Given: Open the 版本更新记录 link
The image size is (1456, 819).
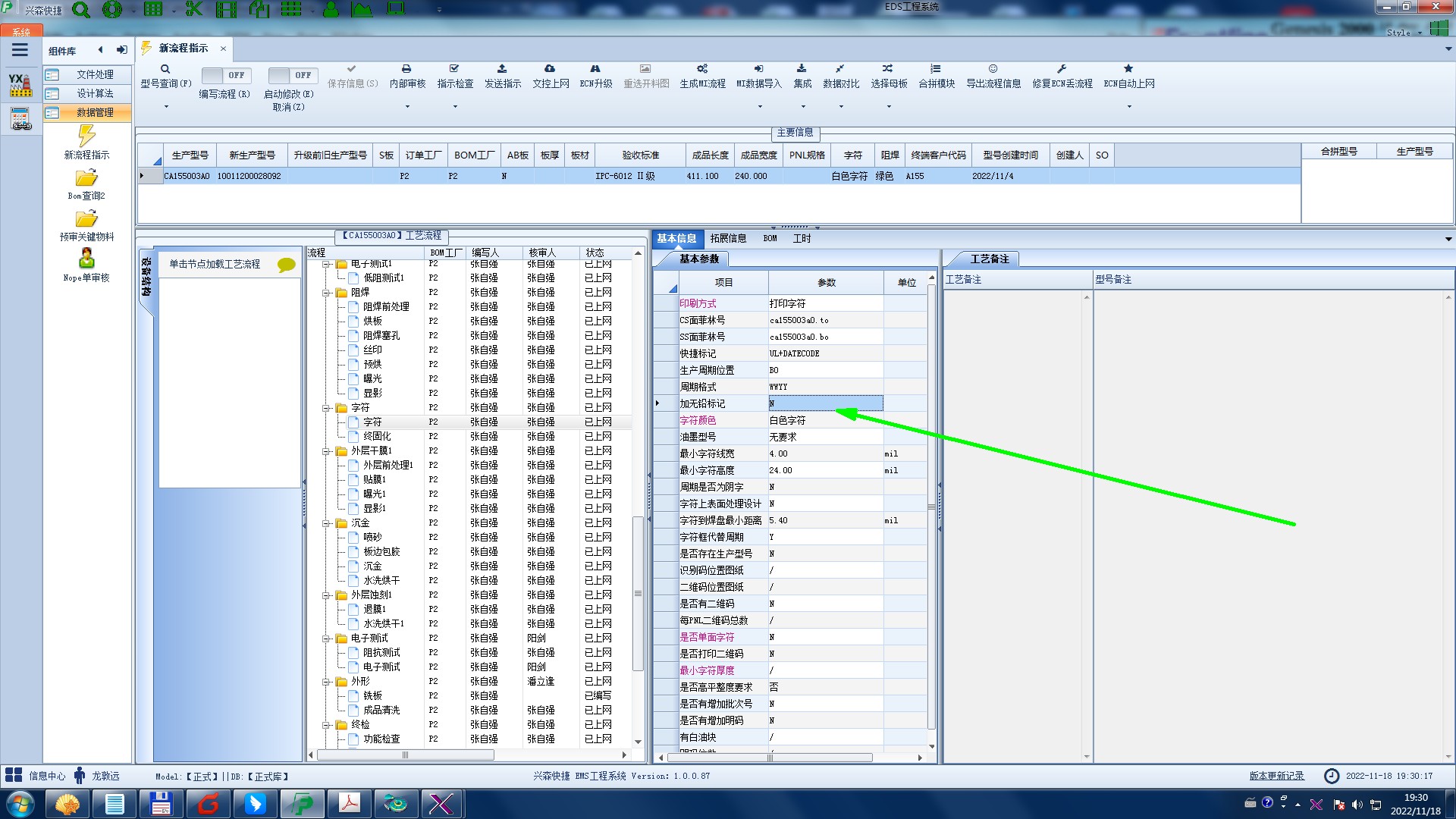Looking at the screenshot, I should (1276, 776).
